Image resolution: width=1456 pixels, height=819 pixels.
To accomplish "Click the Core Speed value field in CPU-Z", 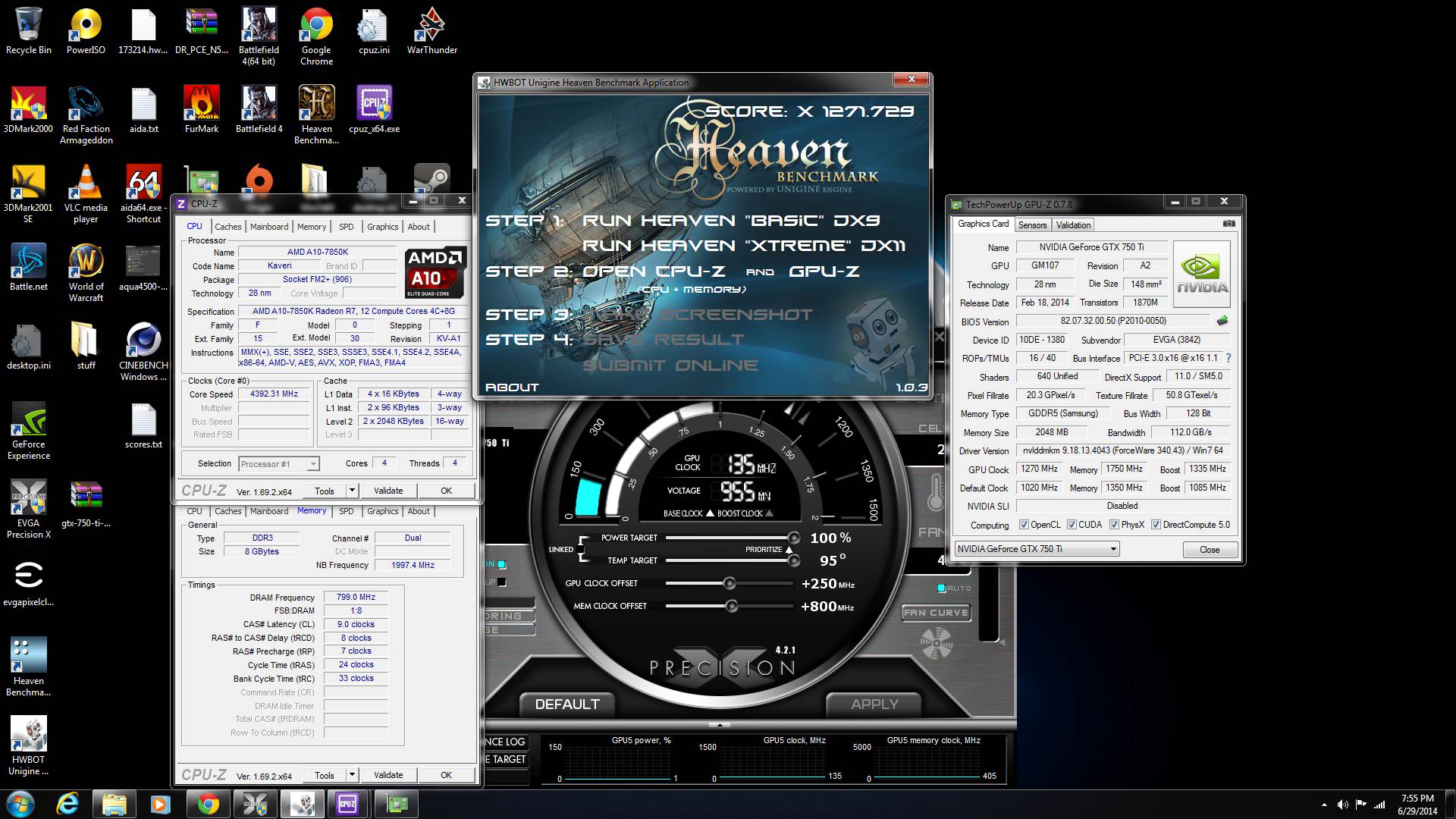I will tap(275, 394).
